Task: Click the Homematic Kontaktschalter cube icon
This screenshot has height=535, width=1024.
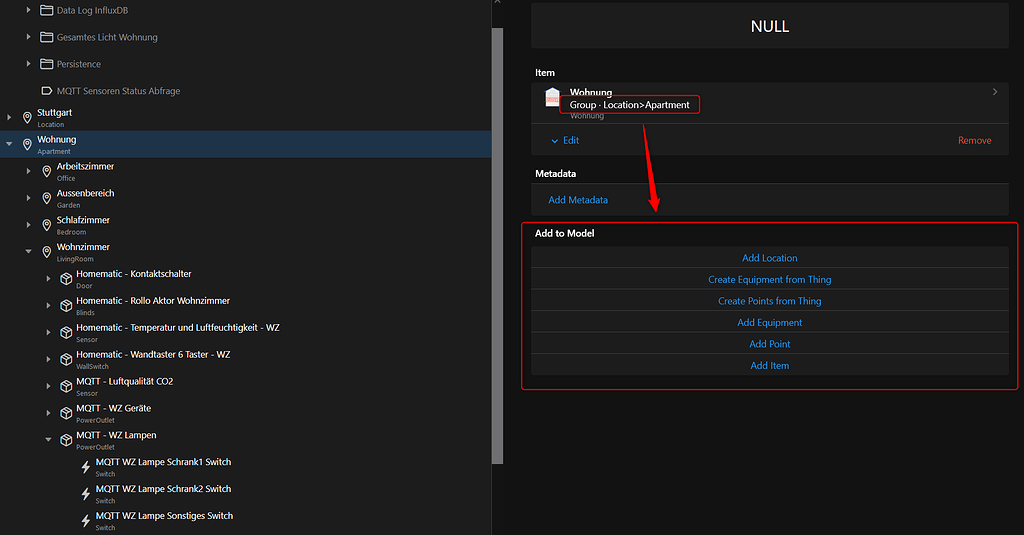Action: coord(66,279)
